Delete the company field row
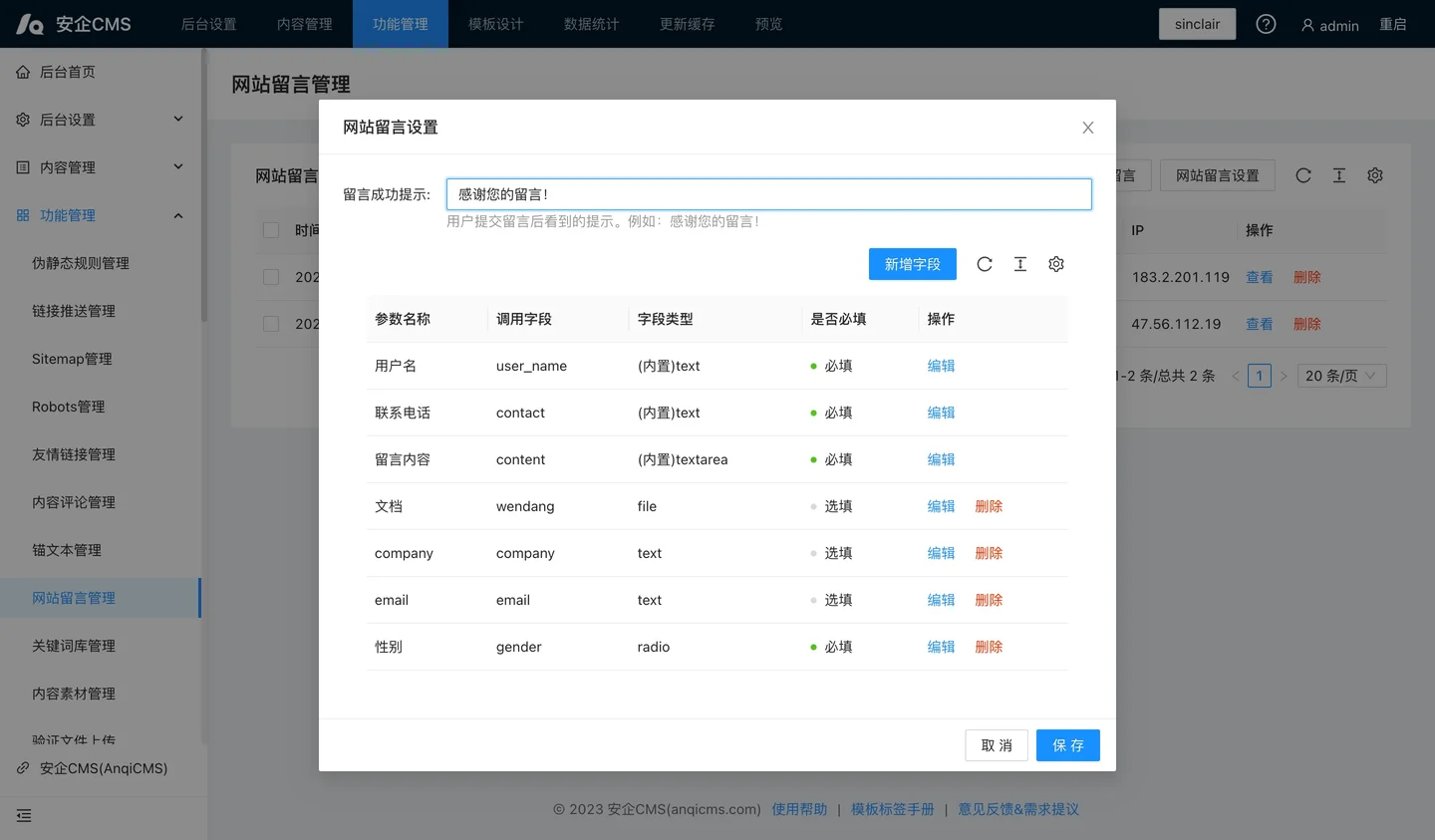Viewport: 1435px width, 840px height. click(990, 553)
